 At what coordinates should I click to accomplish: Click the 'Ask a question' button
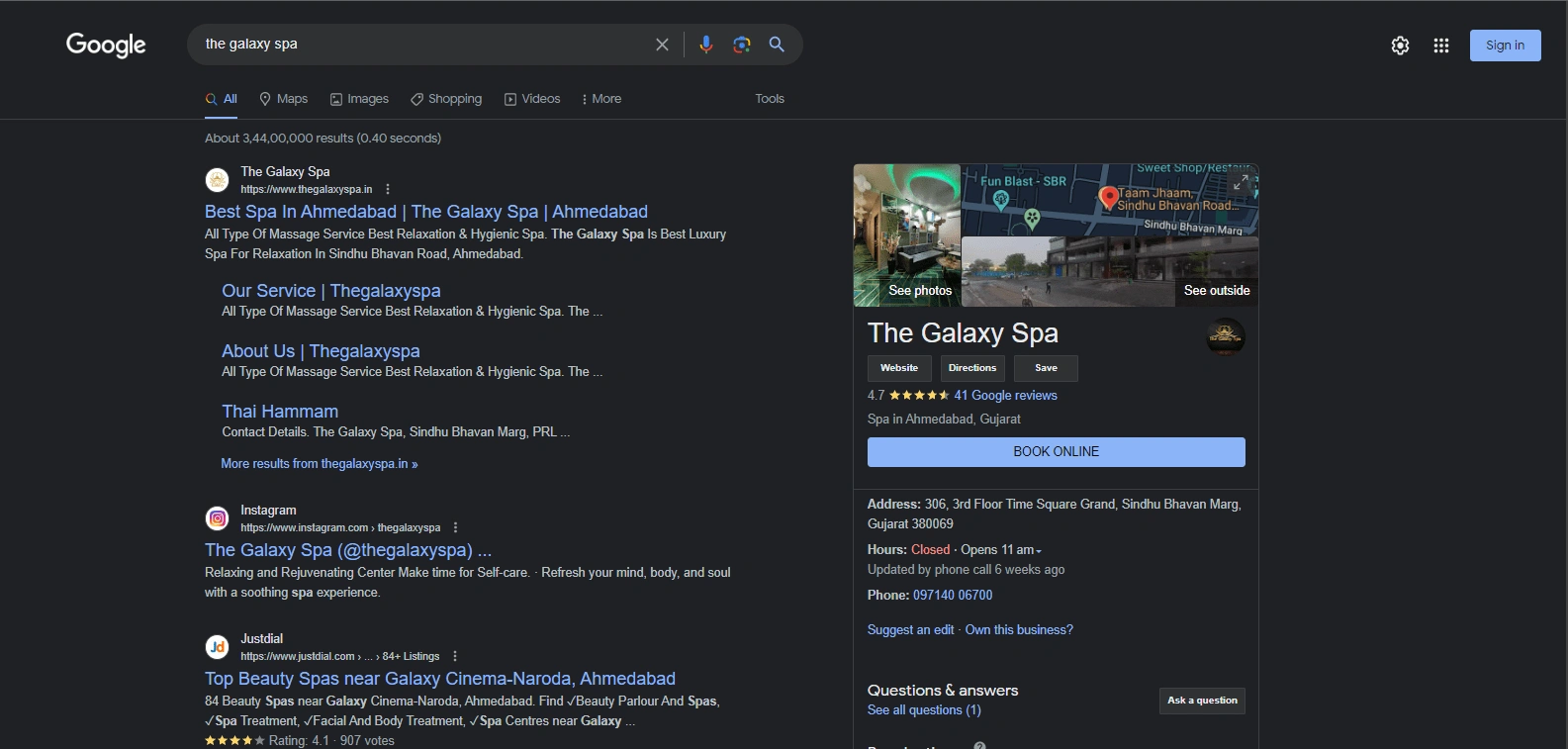[x=1202, y=701]
